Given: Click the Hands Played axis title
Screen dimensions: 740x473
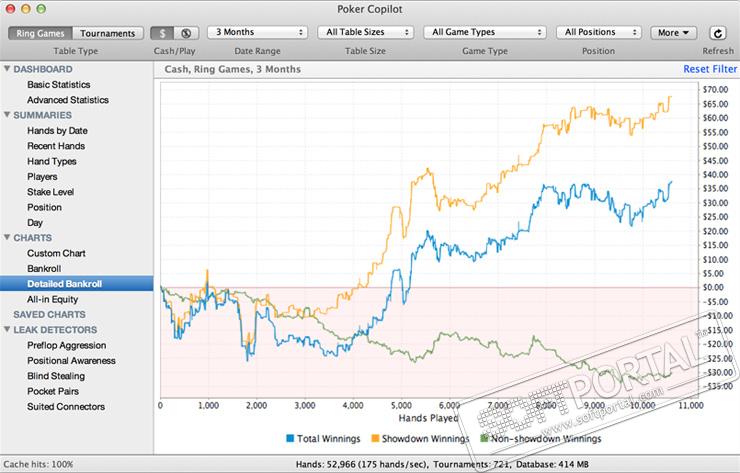Looking at the screenshot, I should click(x=428, y=418).
